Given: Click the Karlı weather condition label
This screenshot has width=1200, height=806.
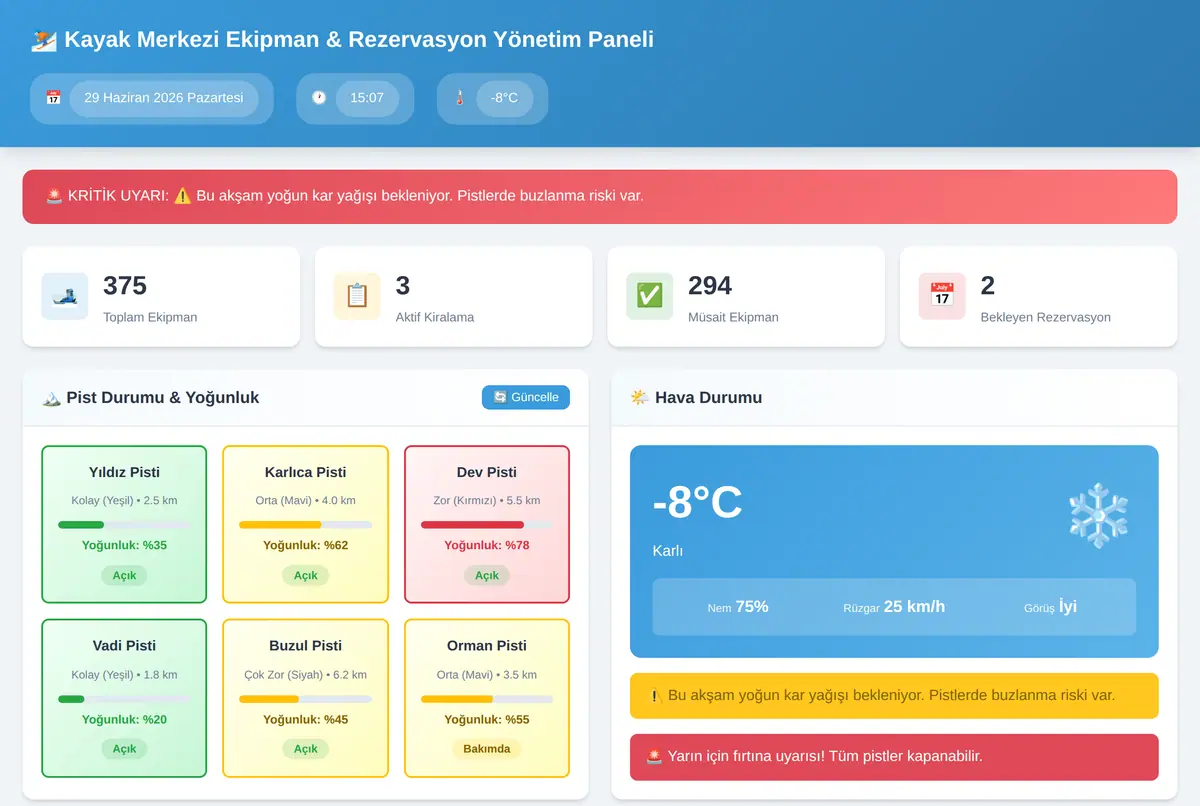Looking at the screenshot, I should click(x=668, y=551).
